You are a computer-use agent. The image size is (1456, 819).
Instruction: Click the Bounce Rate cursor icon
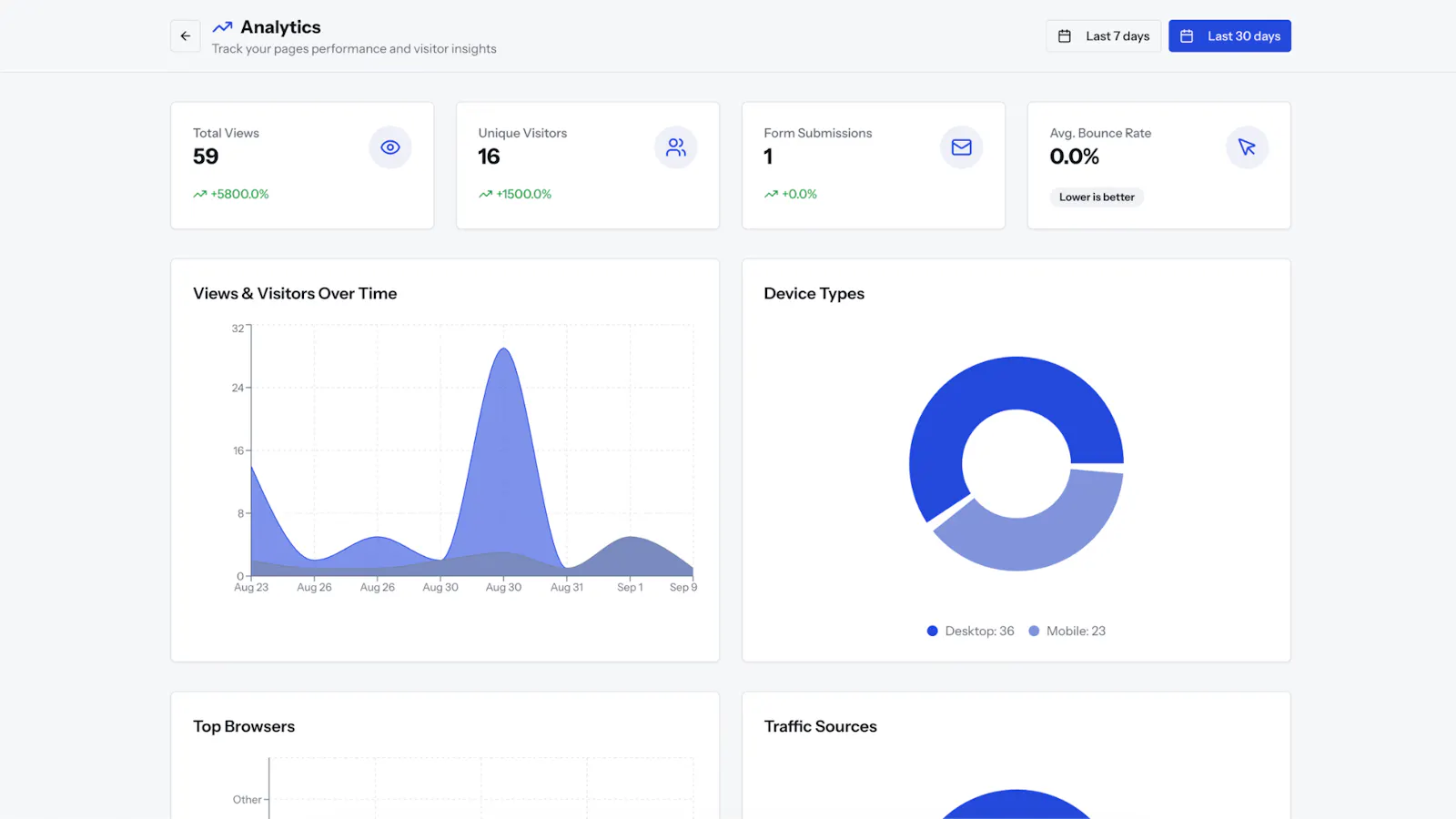click(x=1247, y=147)
